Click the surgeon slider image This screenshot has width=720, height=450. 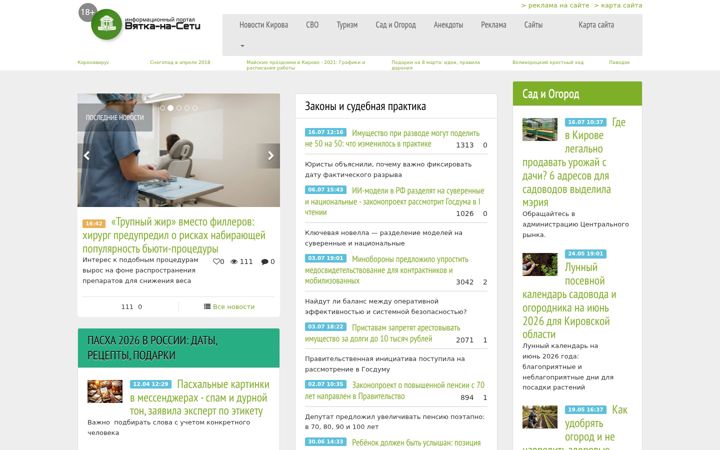179,150
